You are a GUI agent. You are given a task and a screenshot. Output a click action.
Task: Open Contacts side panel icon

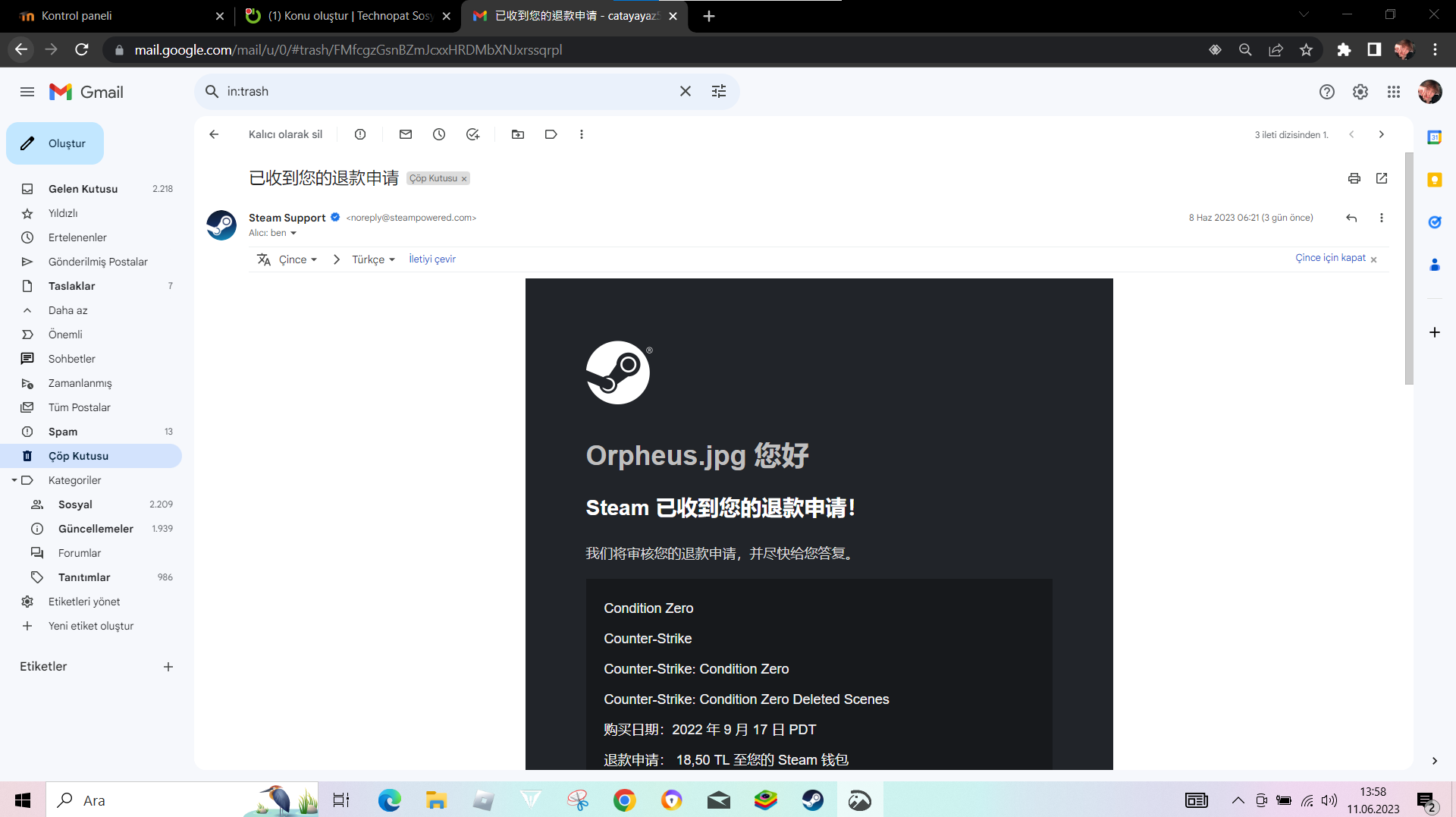pyautogui.click(x=1434, y=265)
